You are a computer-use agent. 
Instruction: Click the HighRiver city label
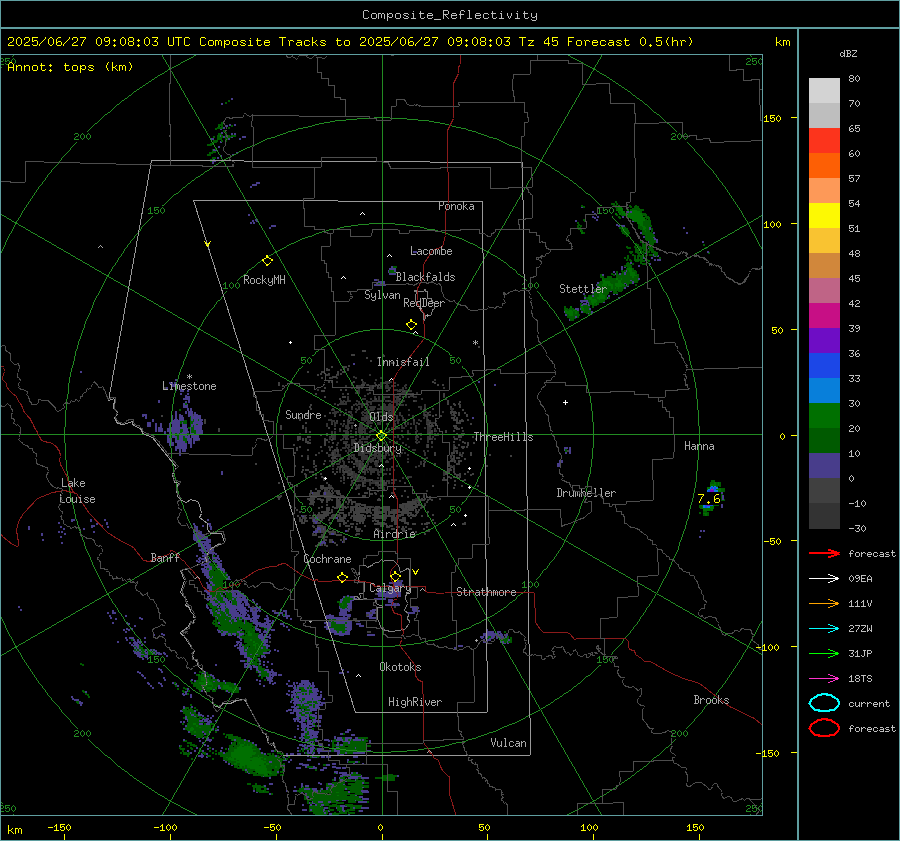(x=415, y=702)
